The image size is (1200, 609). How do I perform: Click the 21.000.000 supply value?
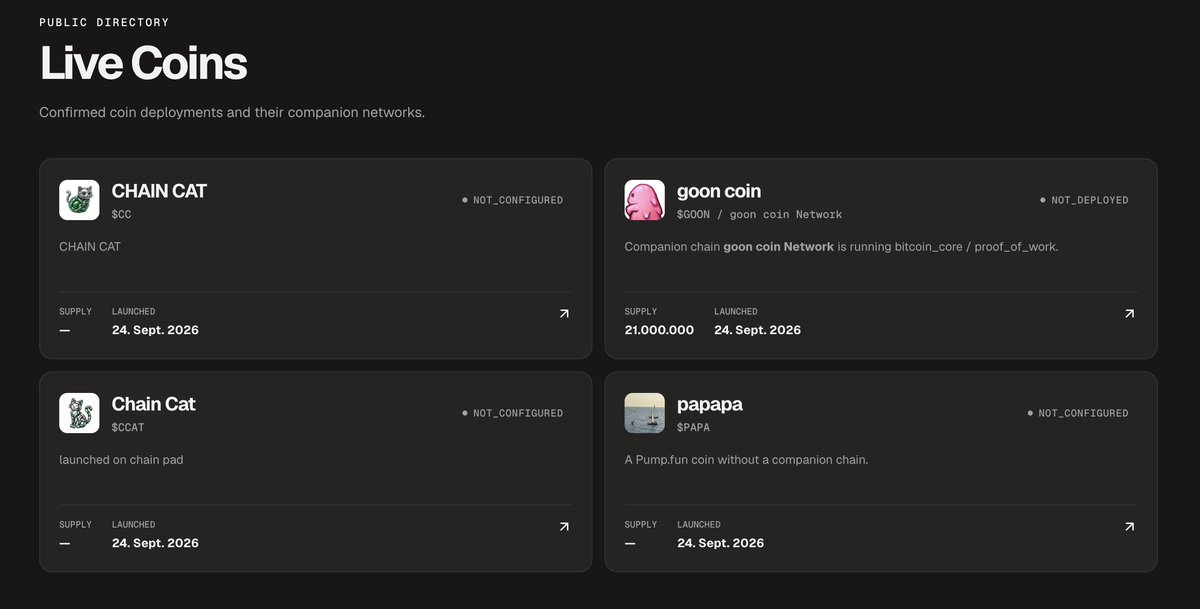[x=659, y=330]
